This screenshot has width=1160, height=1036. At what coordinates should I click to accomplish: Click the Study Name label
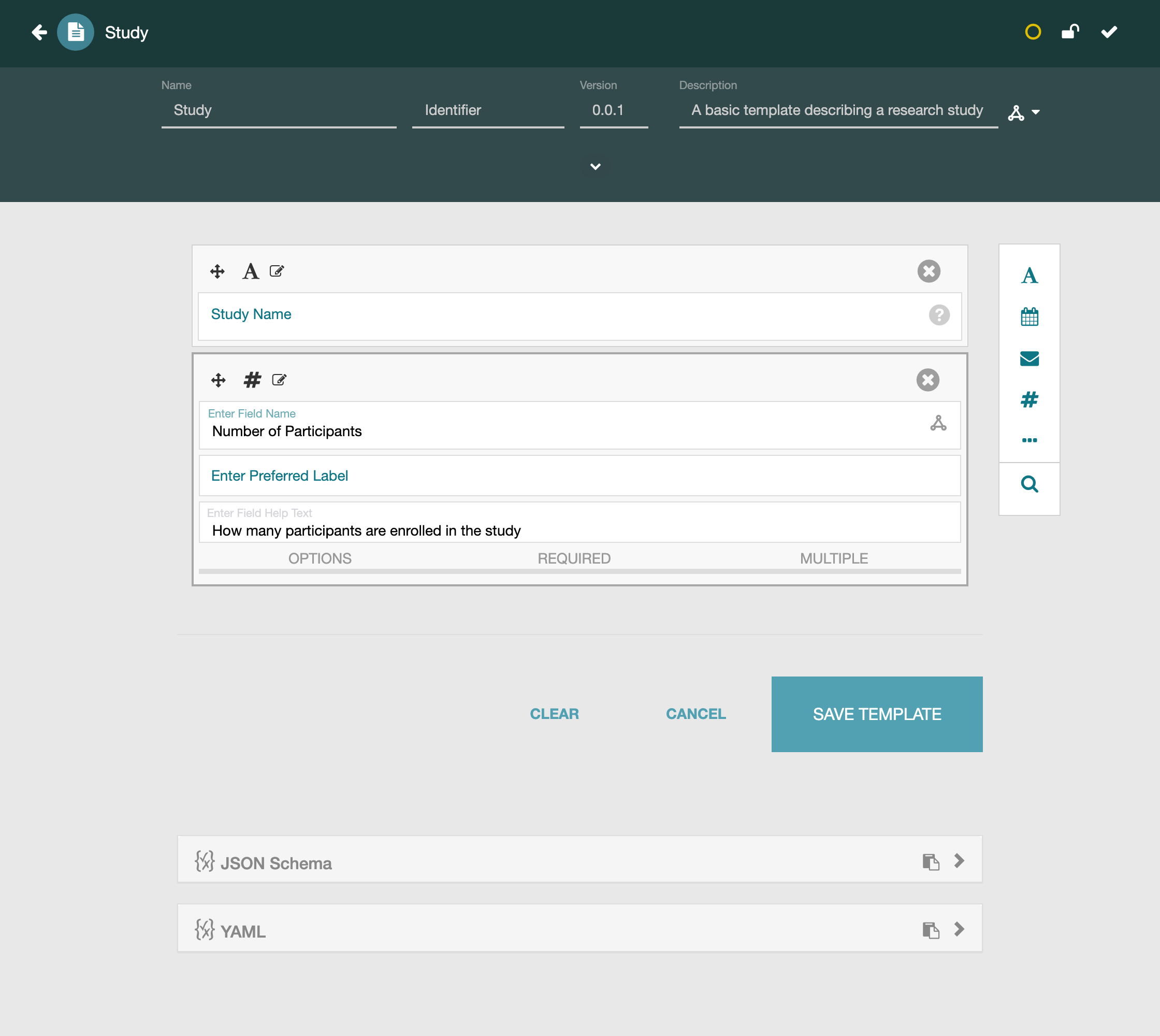coord(251,314)
